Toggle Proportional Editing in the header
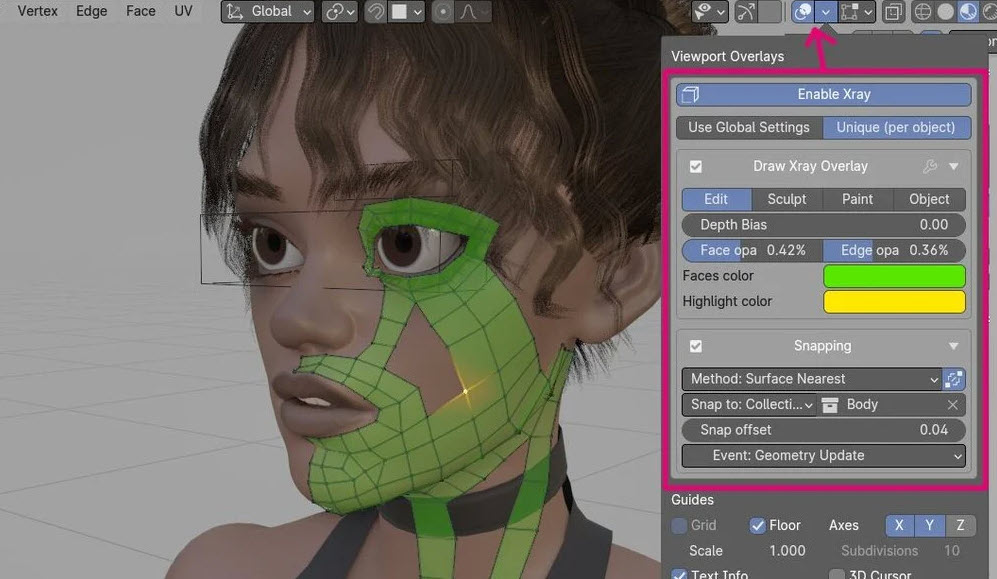Screen dimensions: 997x579 [442, 12]
